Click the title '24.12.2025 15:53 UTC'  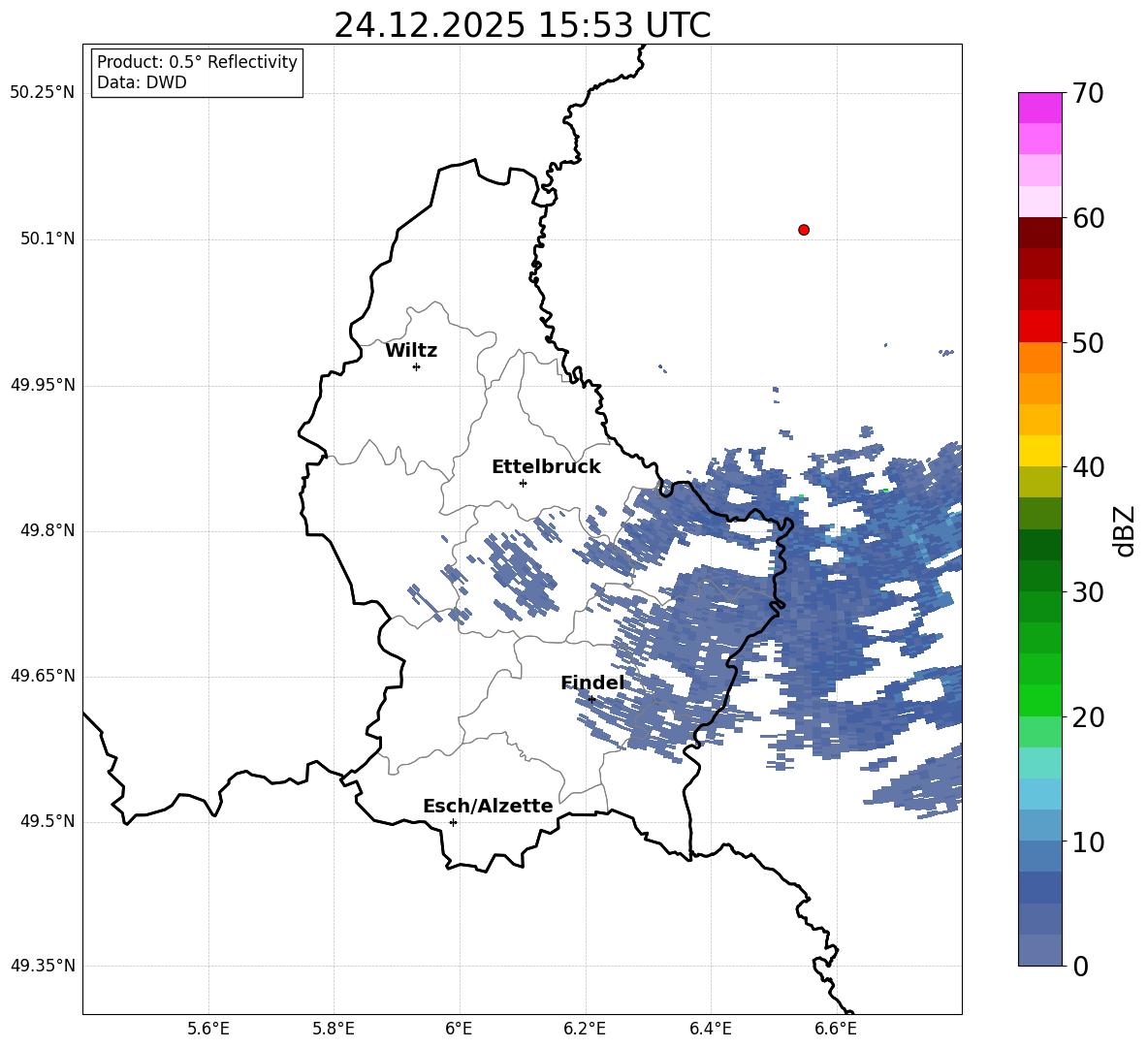pos(522,25)
